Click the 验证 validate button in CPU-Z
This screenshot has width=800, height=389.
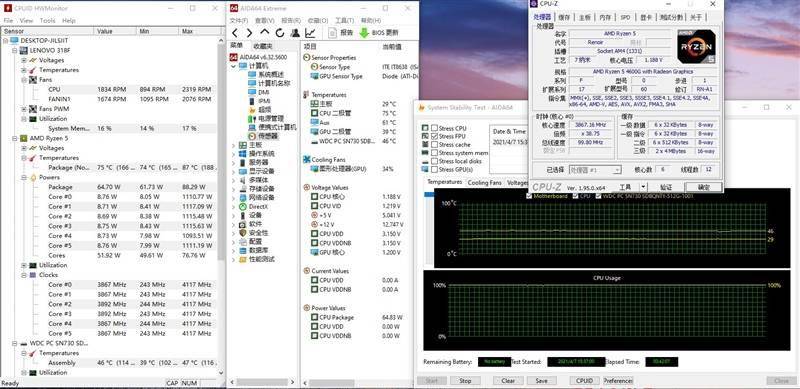[x=666, y=187]
